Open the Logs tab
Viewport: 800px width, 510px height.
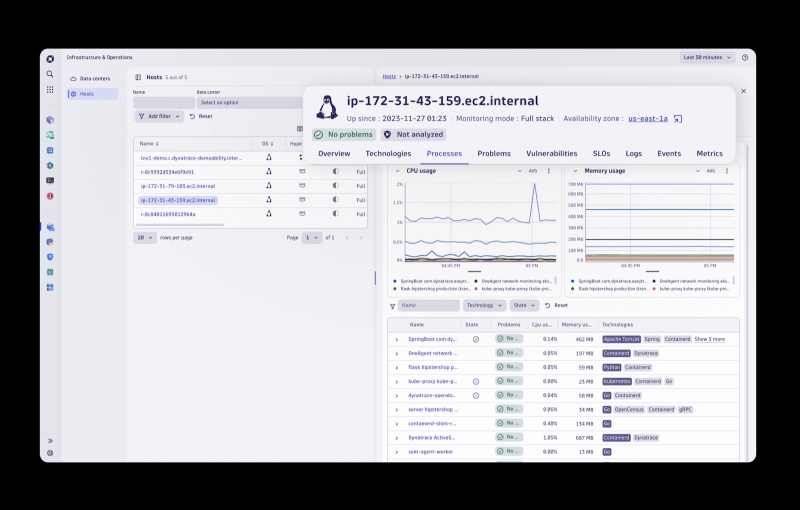[633, 154]
